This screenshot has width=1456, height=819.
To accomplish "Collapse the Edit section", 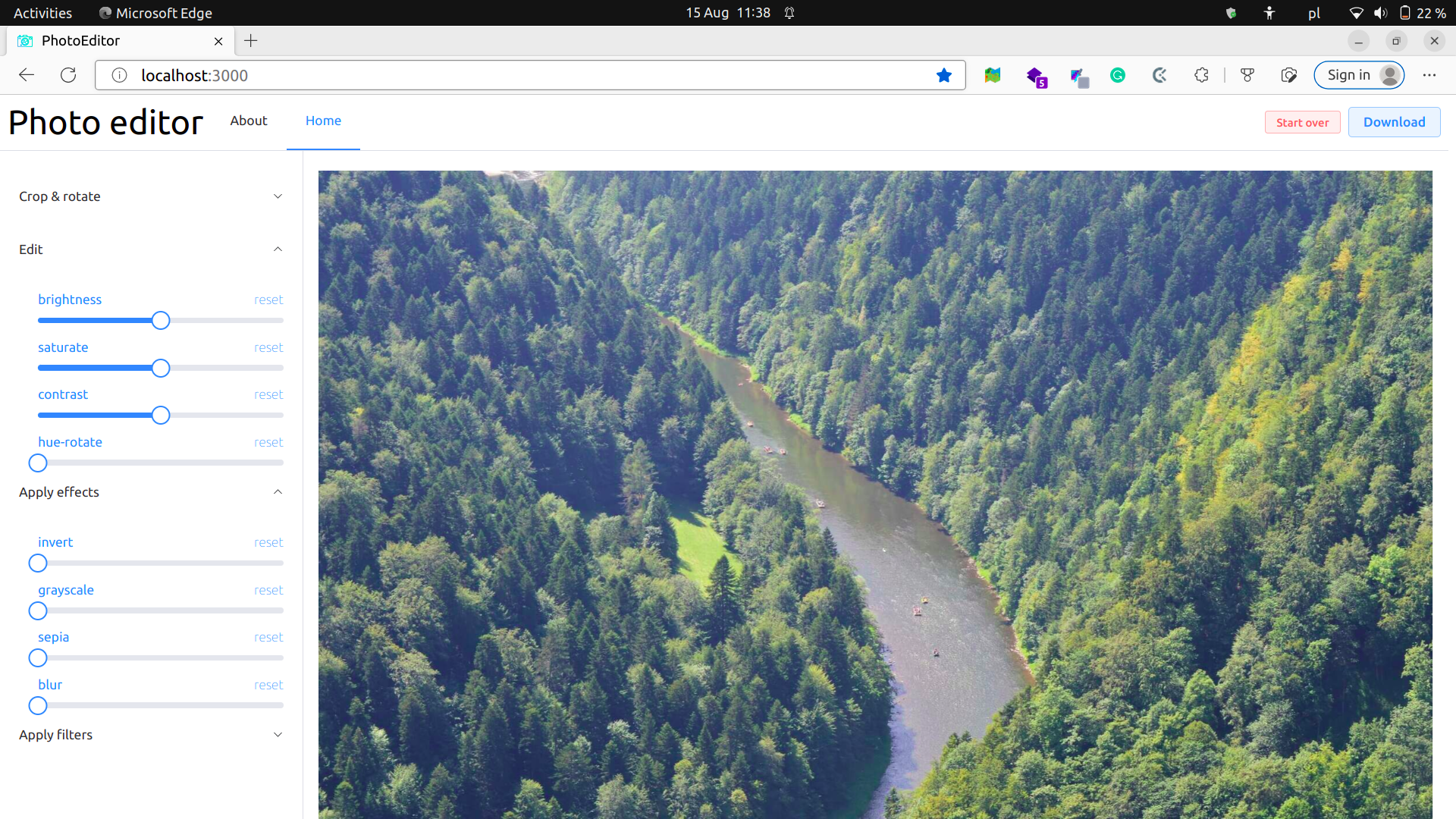I will click(x=278, y=249).
